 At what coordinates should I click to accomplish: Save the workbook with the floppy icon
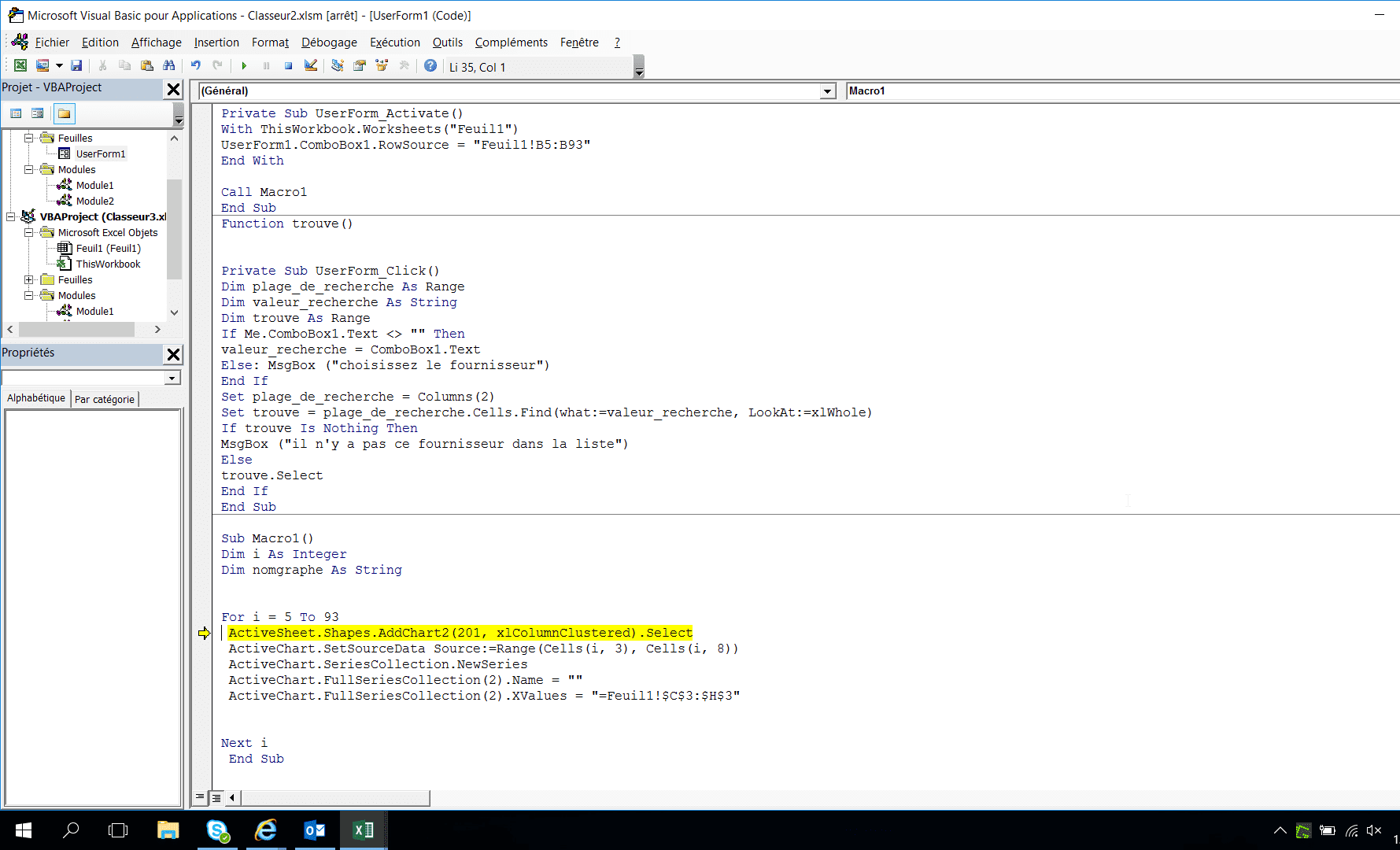[x=76, y=66]
